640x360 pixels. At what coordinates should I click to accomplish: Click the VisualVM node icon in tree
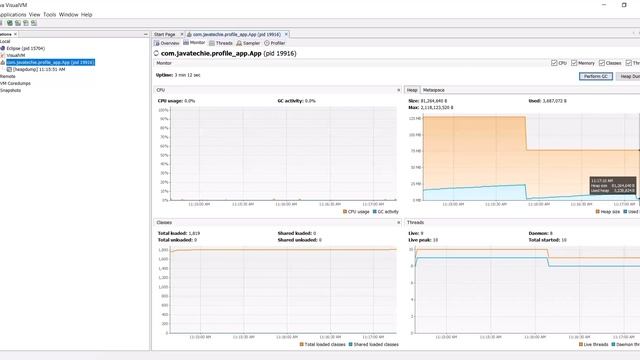click(x=2, y=55)
